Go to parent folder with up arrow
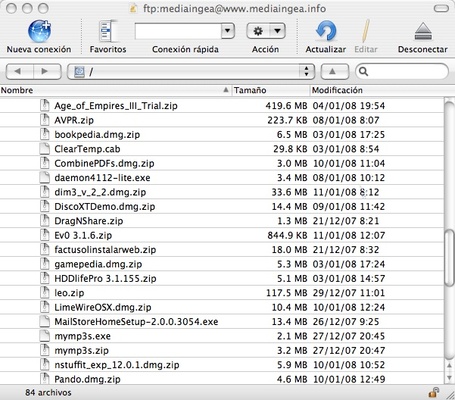Image resolution: width=455 pixels, height=400 pixels. (x=334, y=71)
